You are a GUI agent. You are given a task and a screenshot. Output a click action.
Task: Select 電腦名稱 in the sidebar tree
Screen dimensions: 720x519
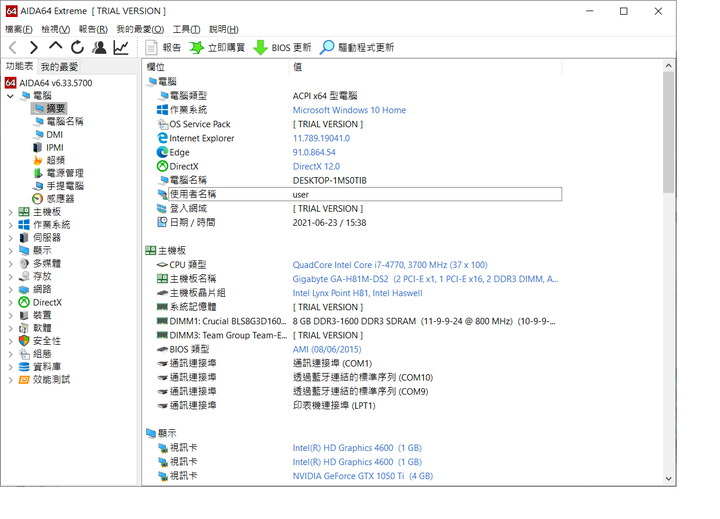pos(58,121)
